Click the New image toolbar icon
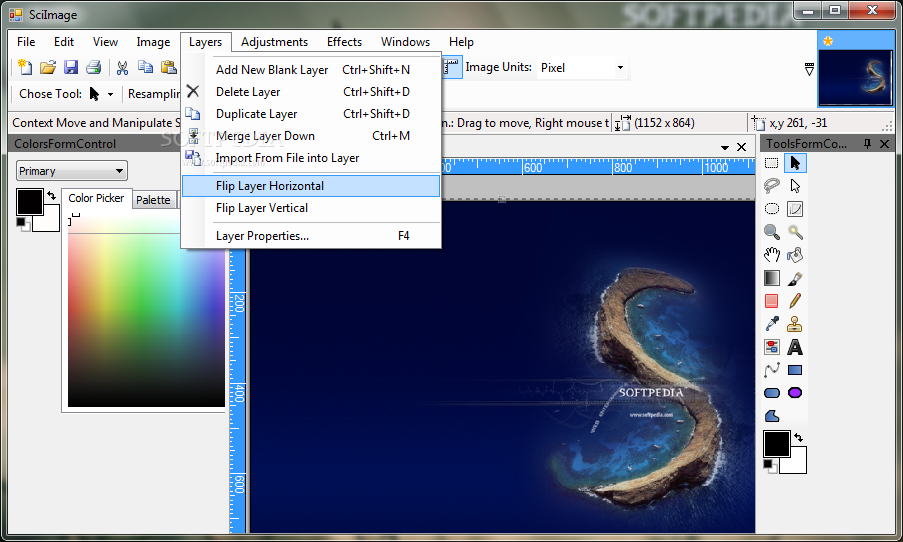This screenshot has width=903, height=542. (25, 67)
